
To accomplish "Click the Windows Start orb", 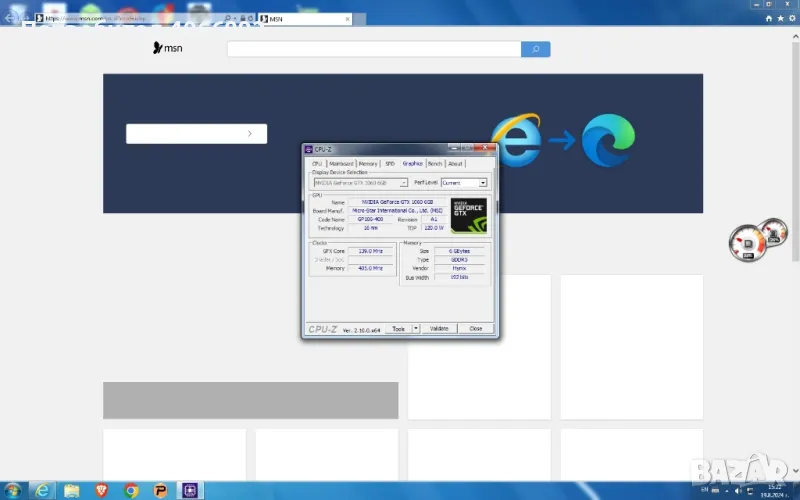I will coord(12,490).
